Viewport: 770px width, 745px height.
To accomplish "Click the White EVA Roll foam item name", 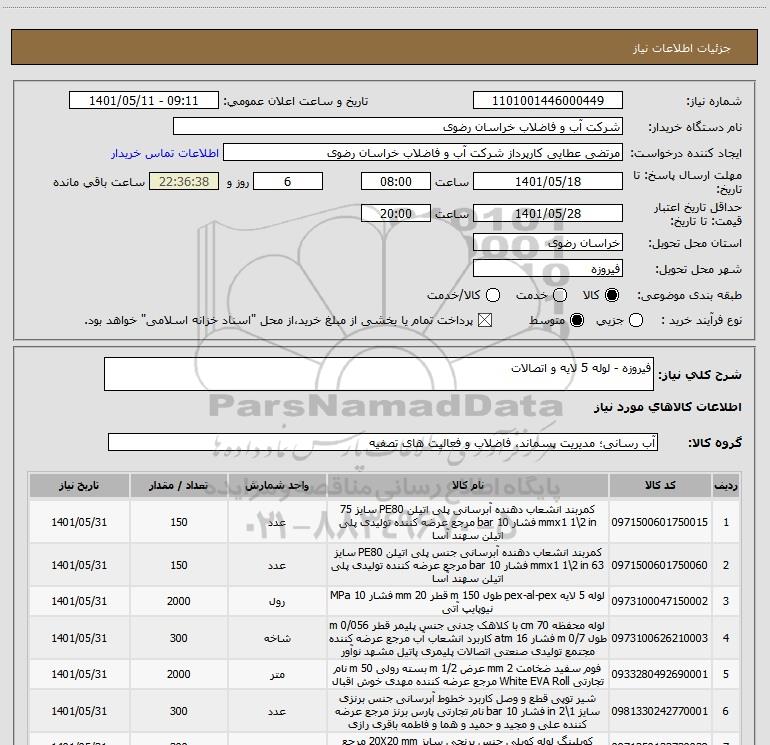I will (x=467, y=675).
